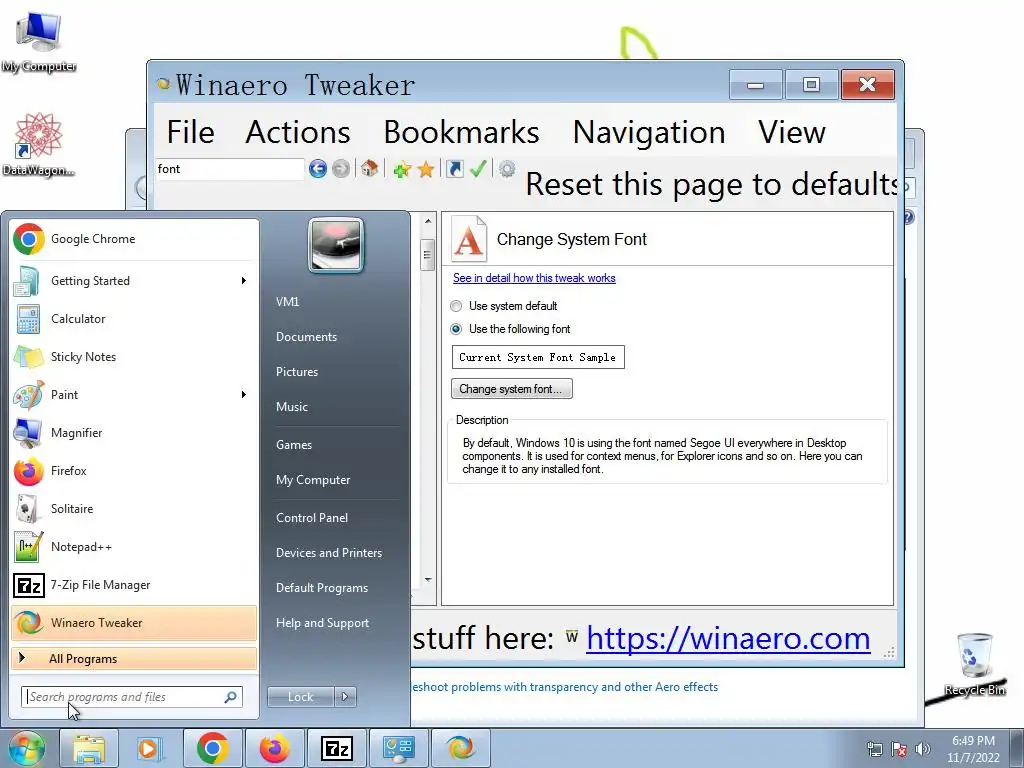Open the File menu
The height and width of the screenshot is (768, 1024).
click(x=190, y=133)
